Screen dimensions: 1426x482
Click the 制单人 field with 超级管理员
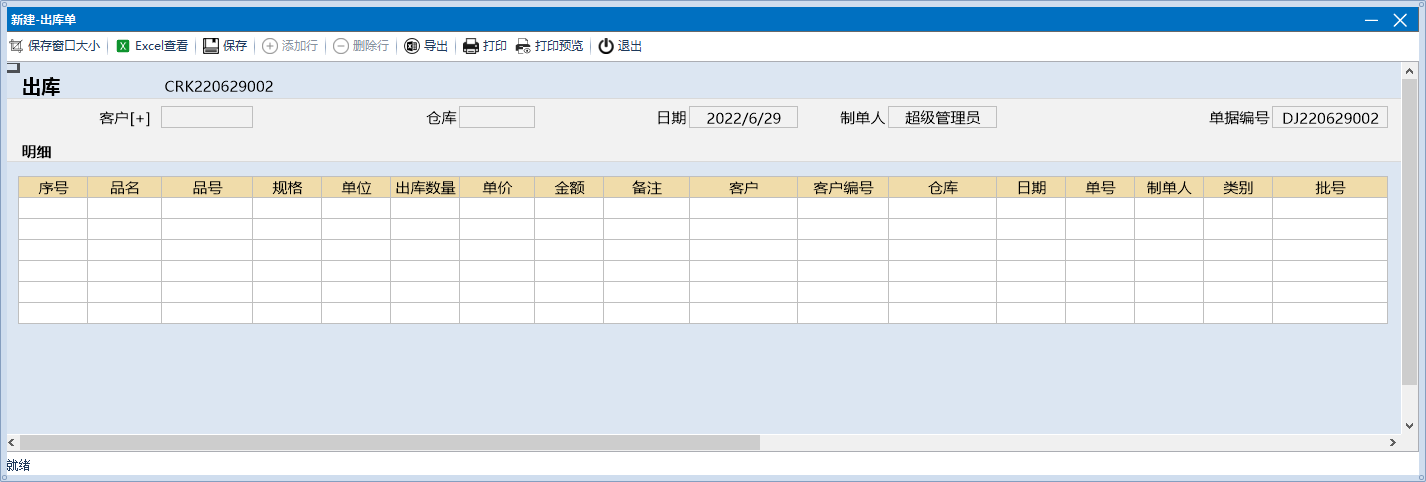tap(942, 118)
